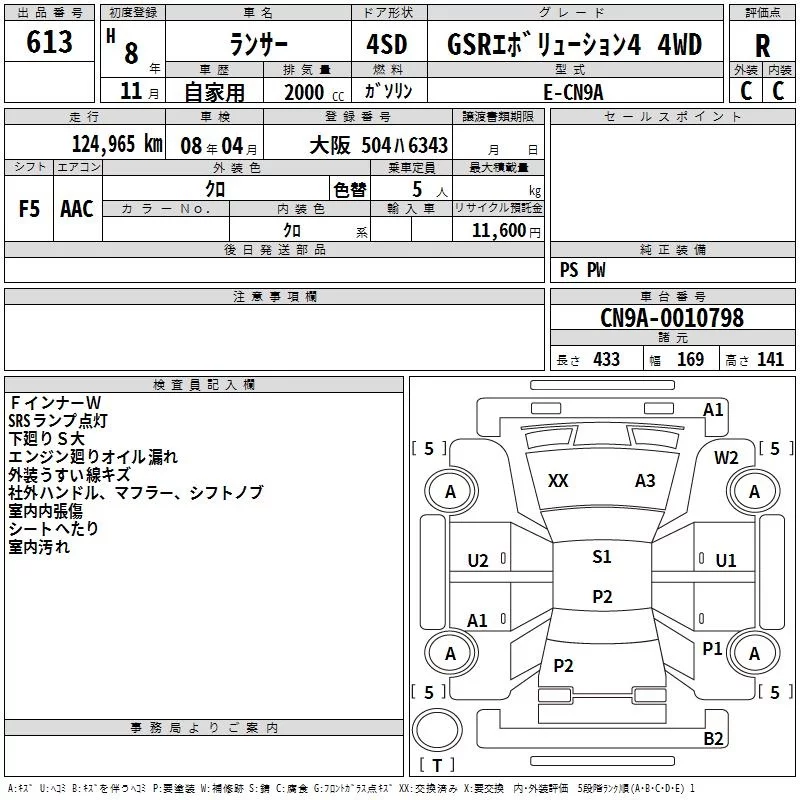Click the vehicle history value 自家用

tap(214, 92)
